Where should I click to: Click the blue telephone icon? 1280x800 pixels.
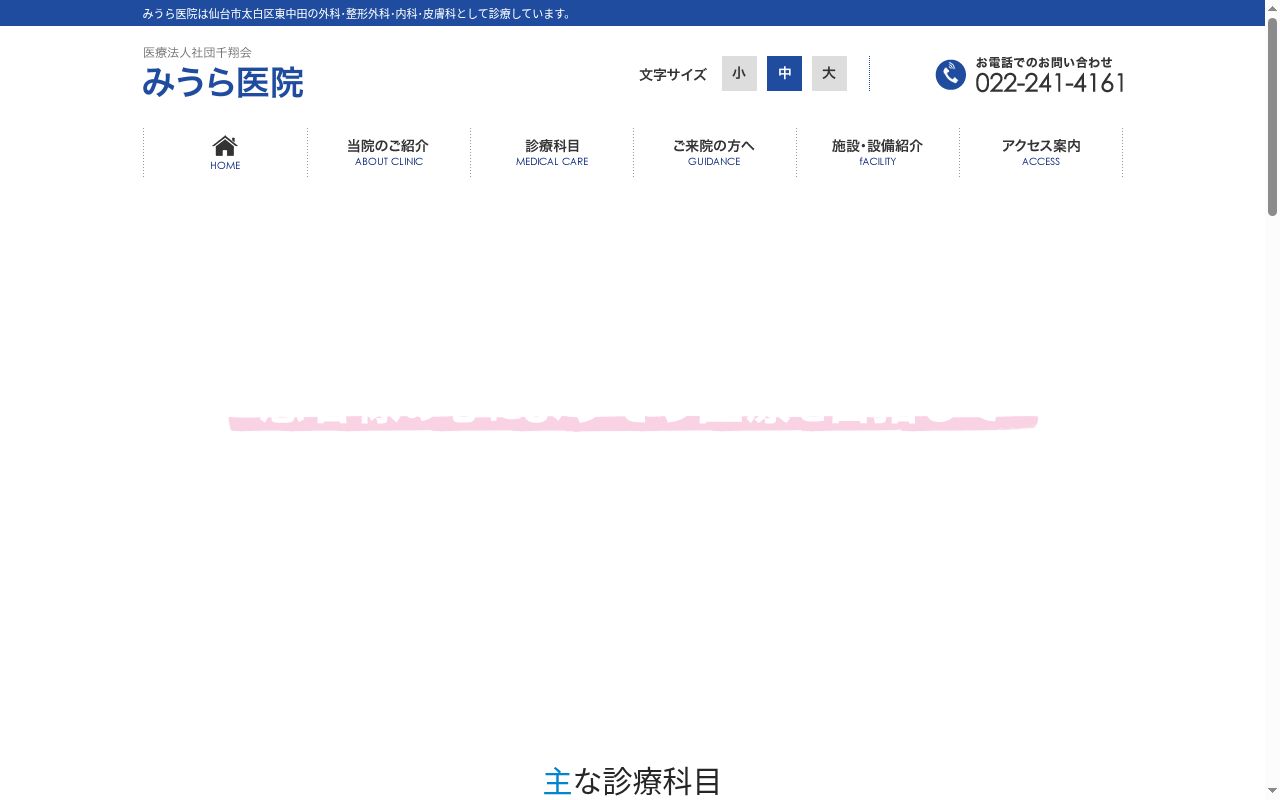coord(950,75)
